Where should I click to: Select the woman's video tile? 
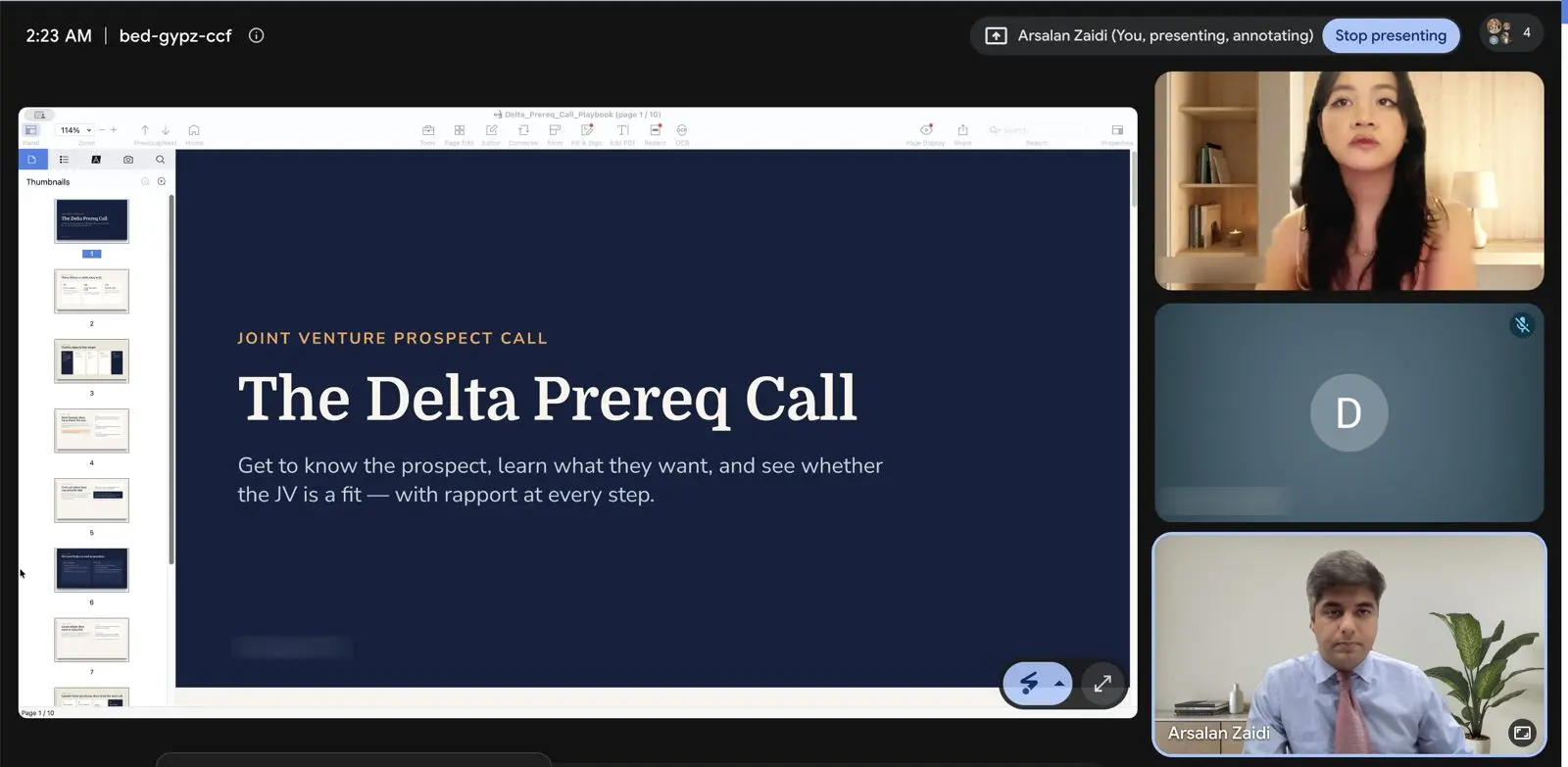[1349, 180]
